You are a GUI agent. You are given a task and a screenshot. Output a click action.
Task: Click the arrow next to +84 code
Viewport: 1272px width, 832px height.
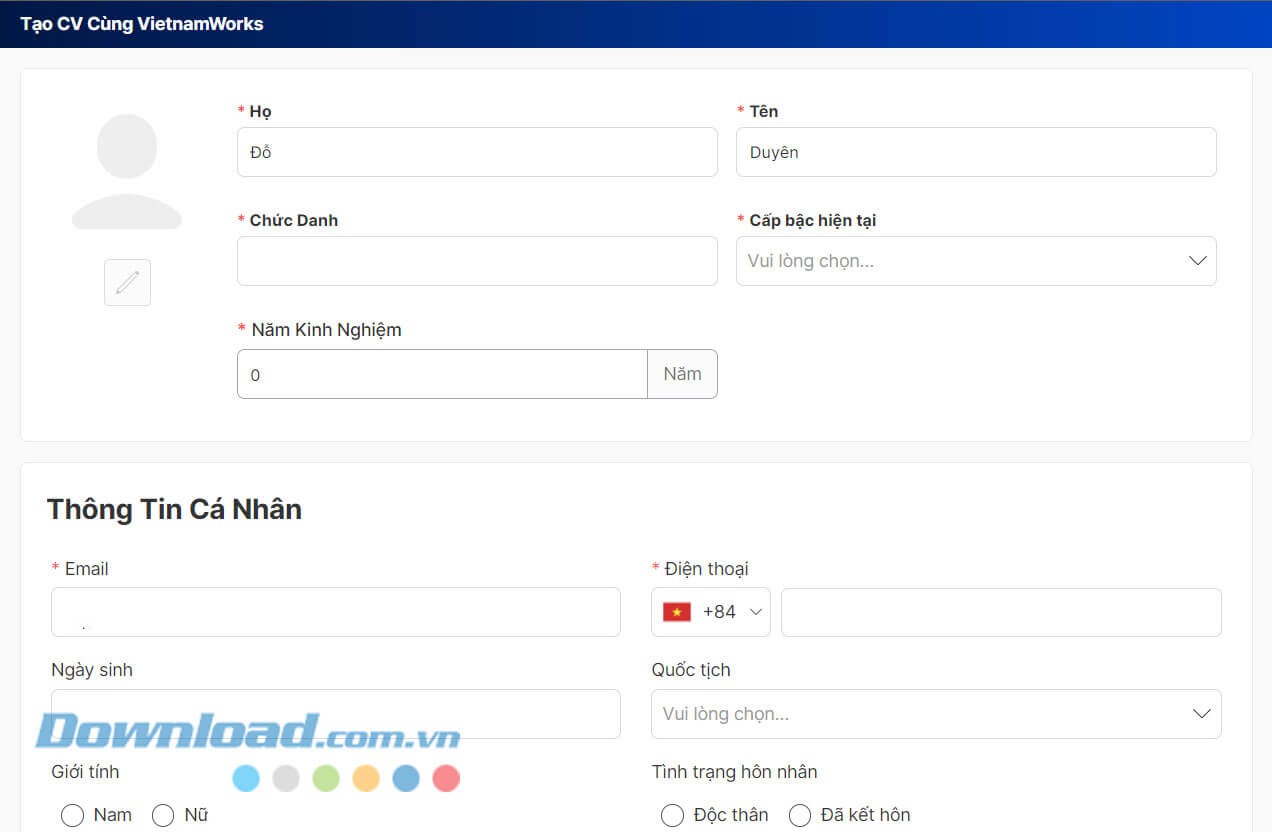click(755, 612)
